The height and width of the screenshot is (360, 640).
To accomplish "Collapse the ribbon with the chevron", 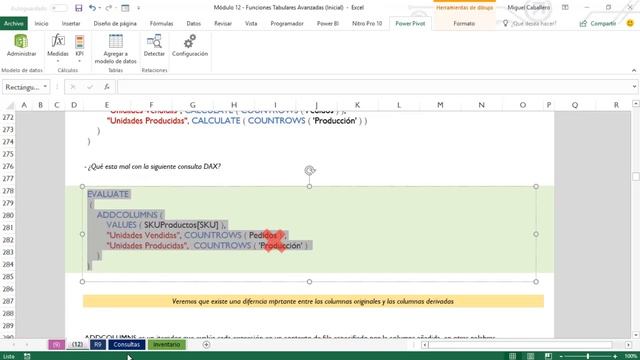I will click(634, 70).
